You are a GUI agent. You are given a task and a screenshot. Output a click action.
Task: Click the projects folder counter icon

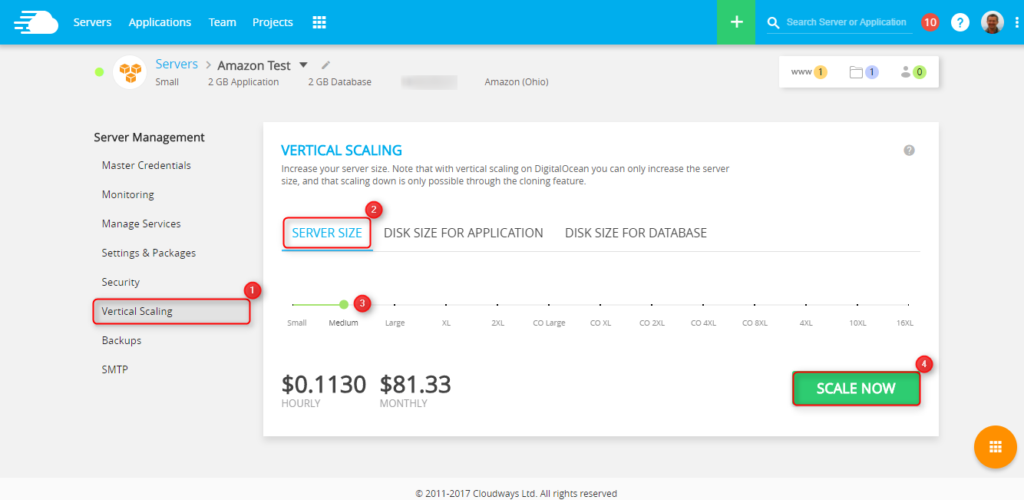pos(863,72)
